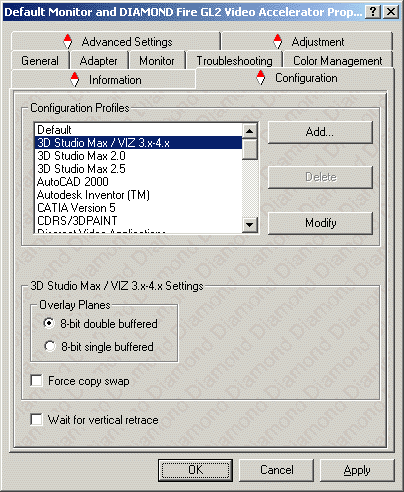Enable Force copy swap checkbox

point(36,380)
